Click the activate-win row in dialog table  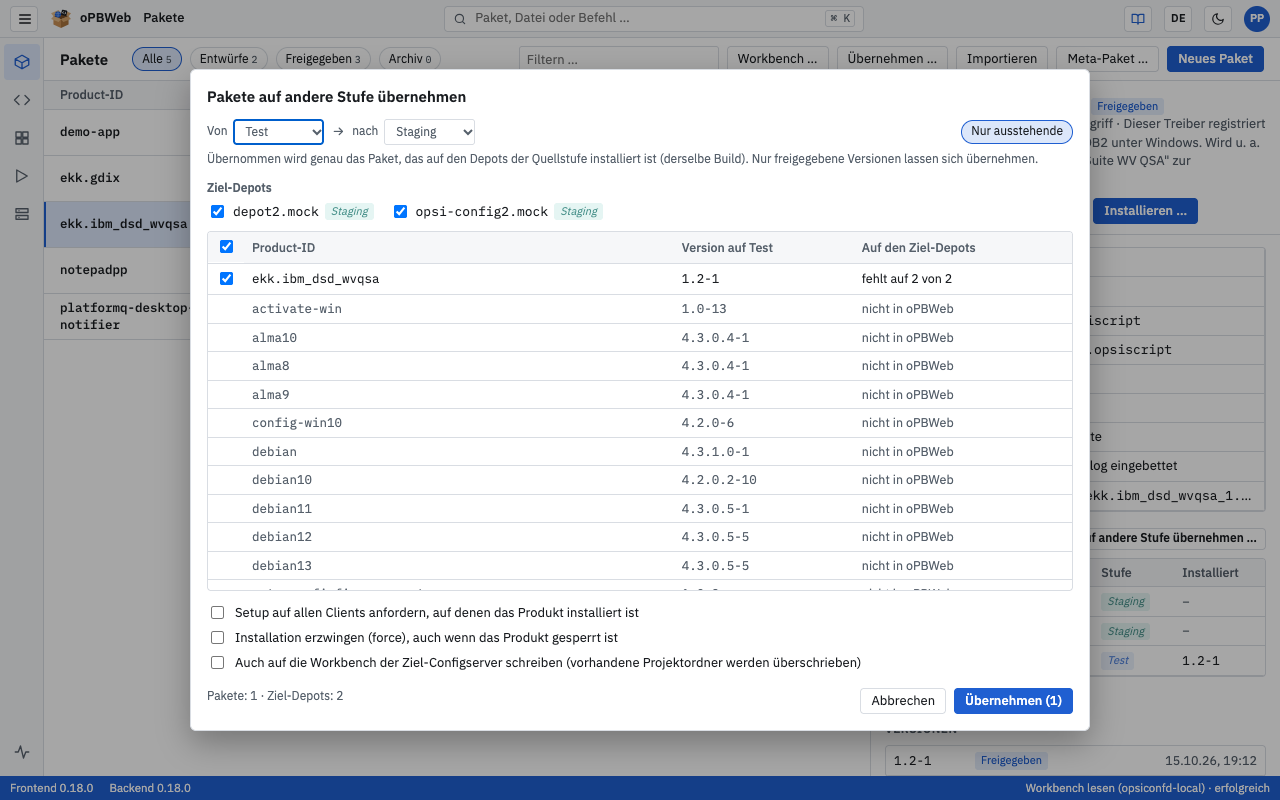coord(640,309)
